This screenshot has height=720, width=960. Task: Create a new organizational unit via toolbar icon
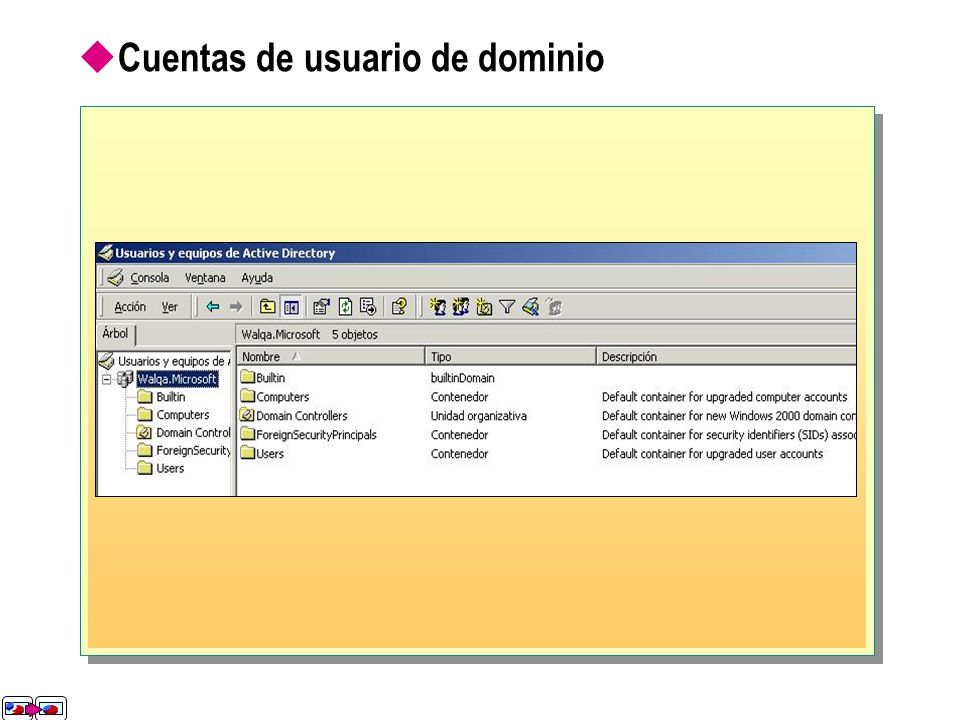tap(484, 307)
